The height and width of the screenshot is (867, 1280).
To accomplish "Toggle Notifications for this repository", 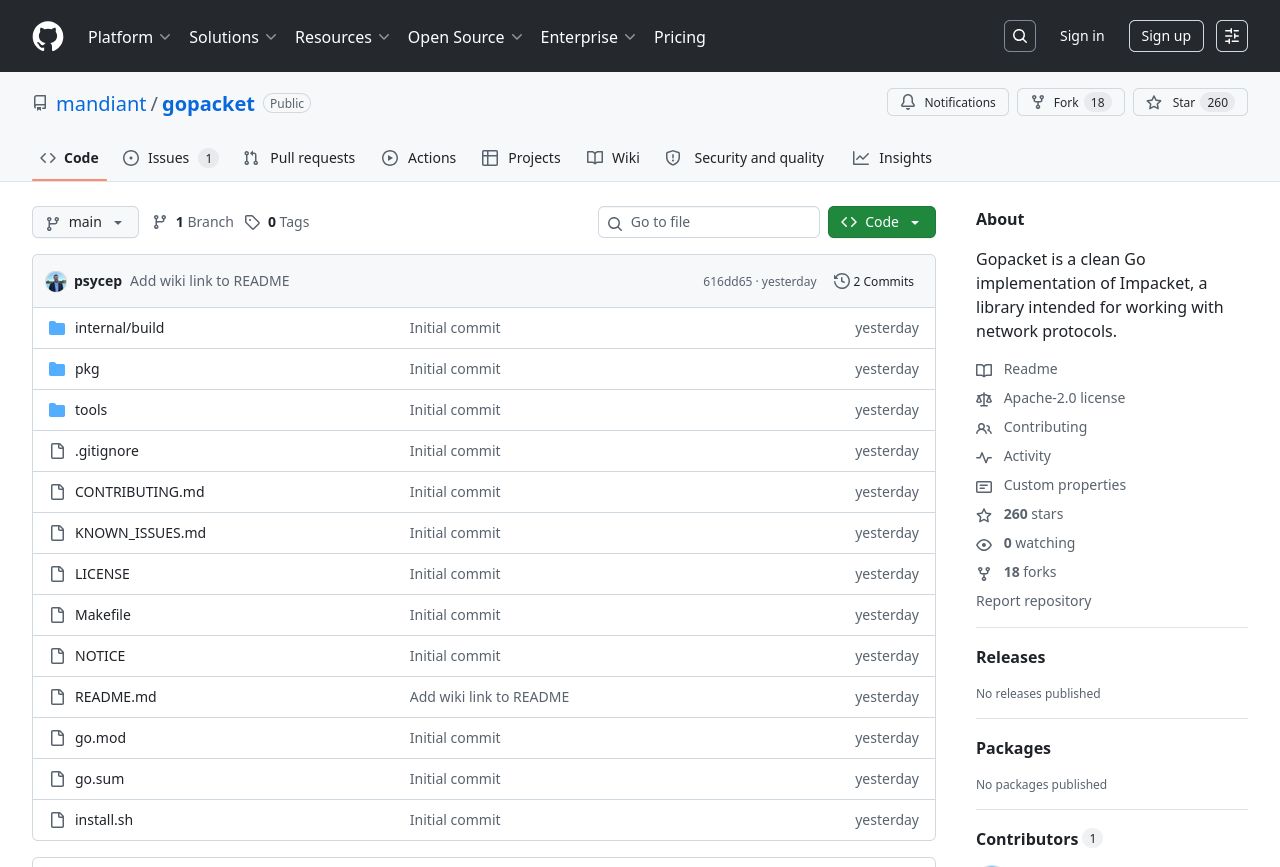I will pyautogui.click(x=947, y=103).
